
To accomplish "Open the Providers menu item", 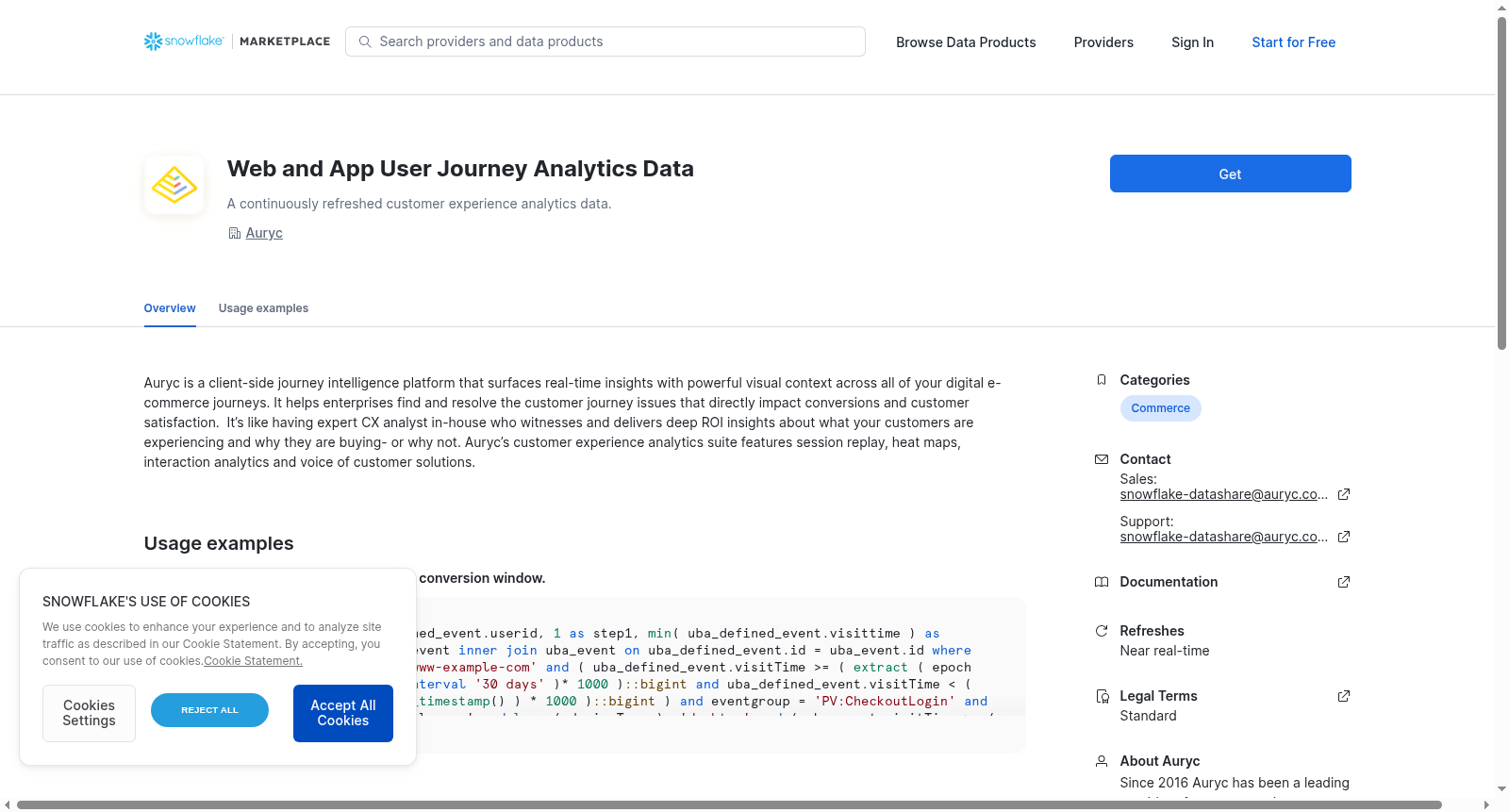I will pos(1103,42).
